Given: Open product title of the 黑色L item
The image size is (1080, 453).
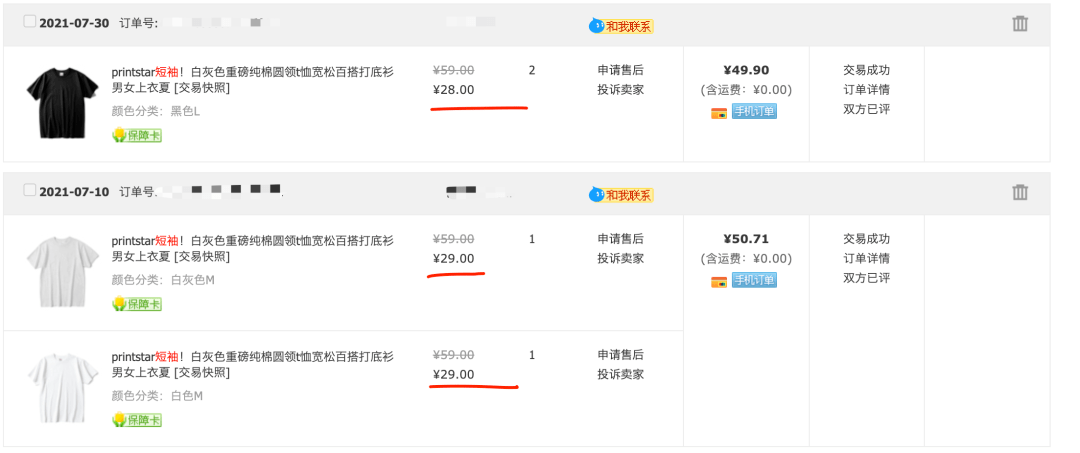Looking at the screenshot, I should click(252, 79).
